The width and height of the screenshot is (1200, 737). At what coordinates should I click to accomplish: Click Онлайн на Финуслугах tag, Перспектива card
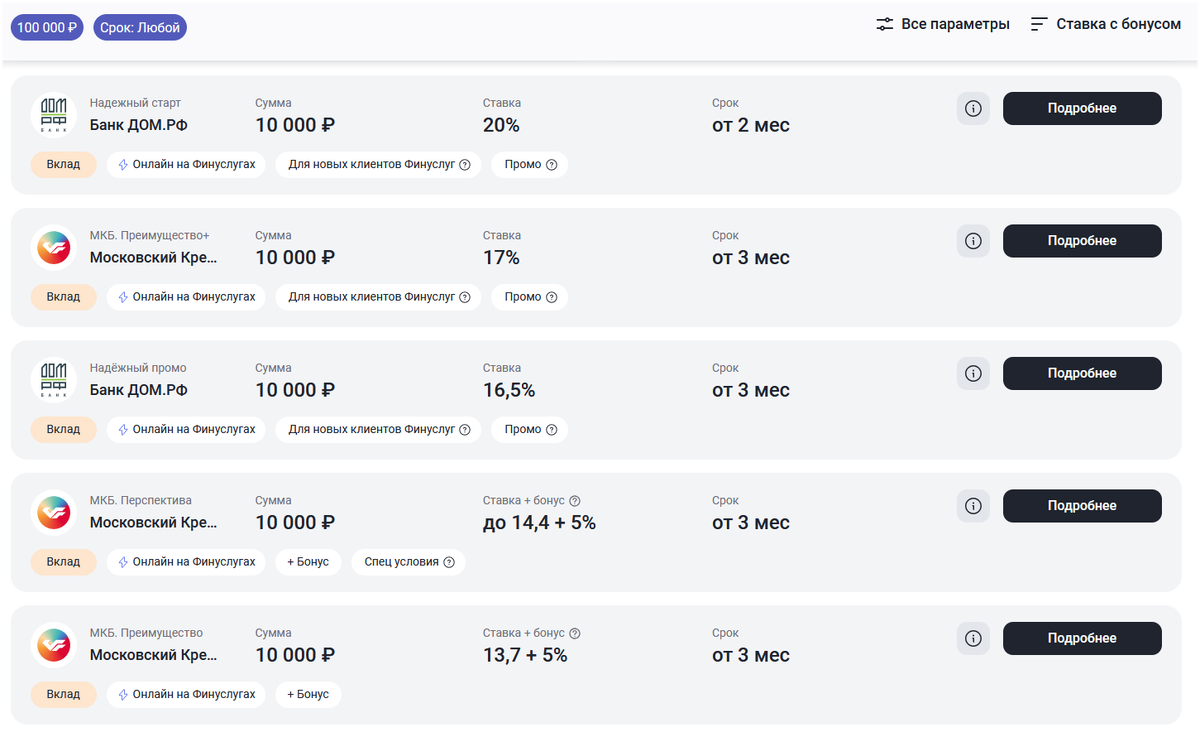[x=186, y=562]
